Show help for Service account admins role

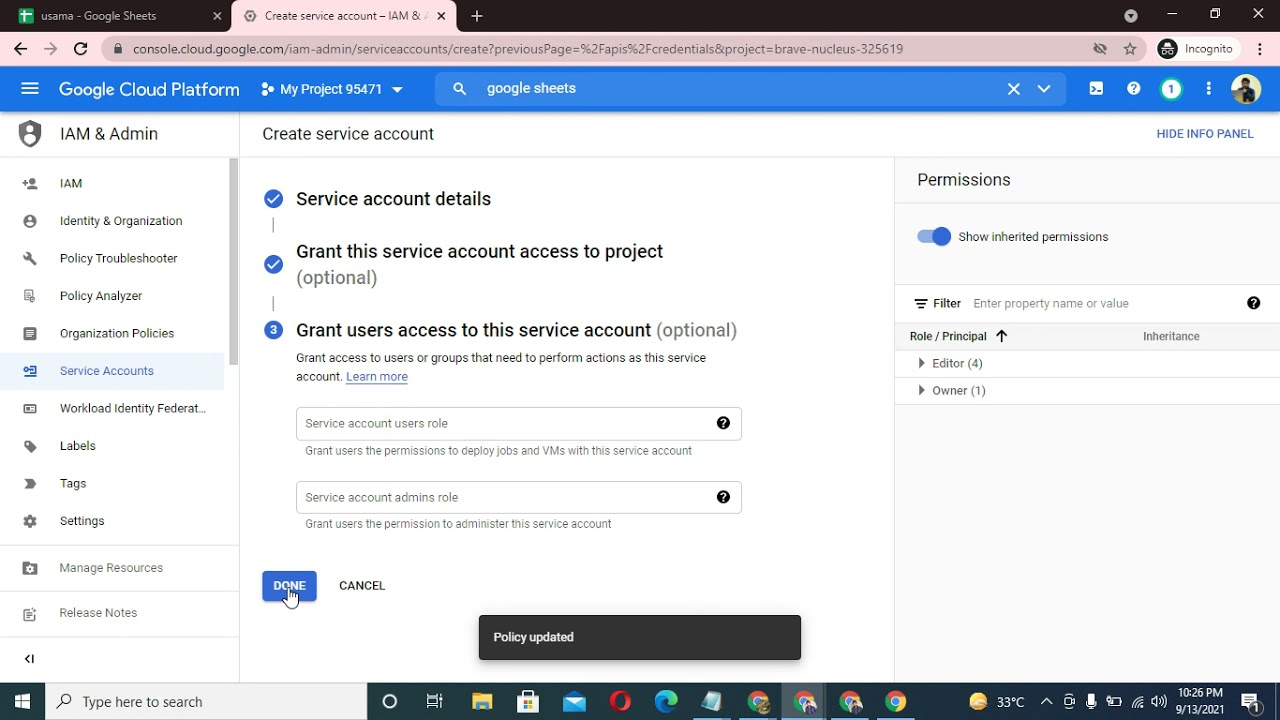tap(723, 497)
